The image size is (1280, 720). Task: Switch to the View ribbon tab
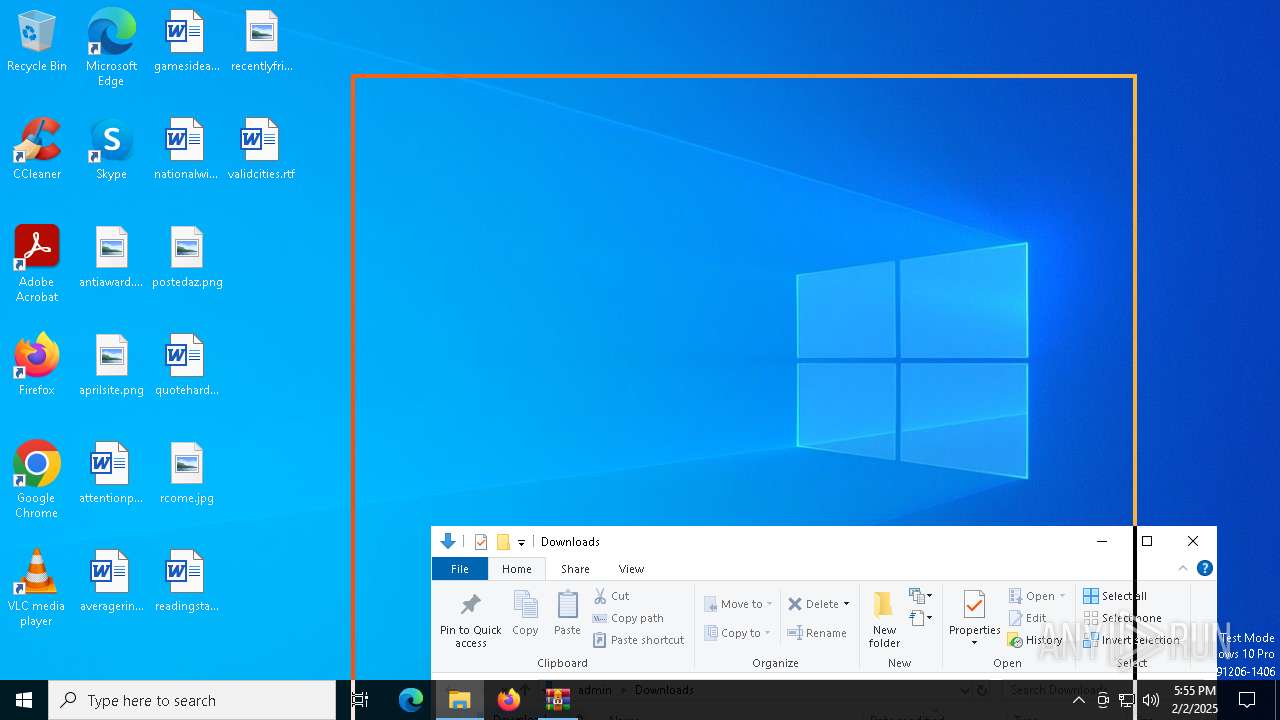pos(631,569)
